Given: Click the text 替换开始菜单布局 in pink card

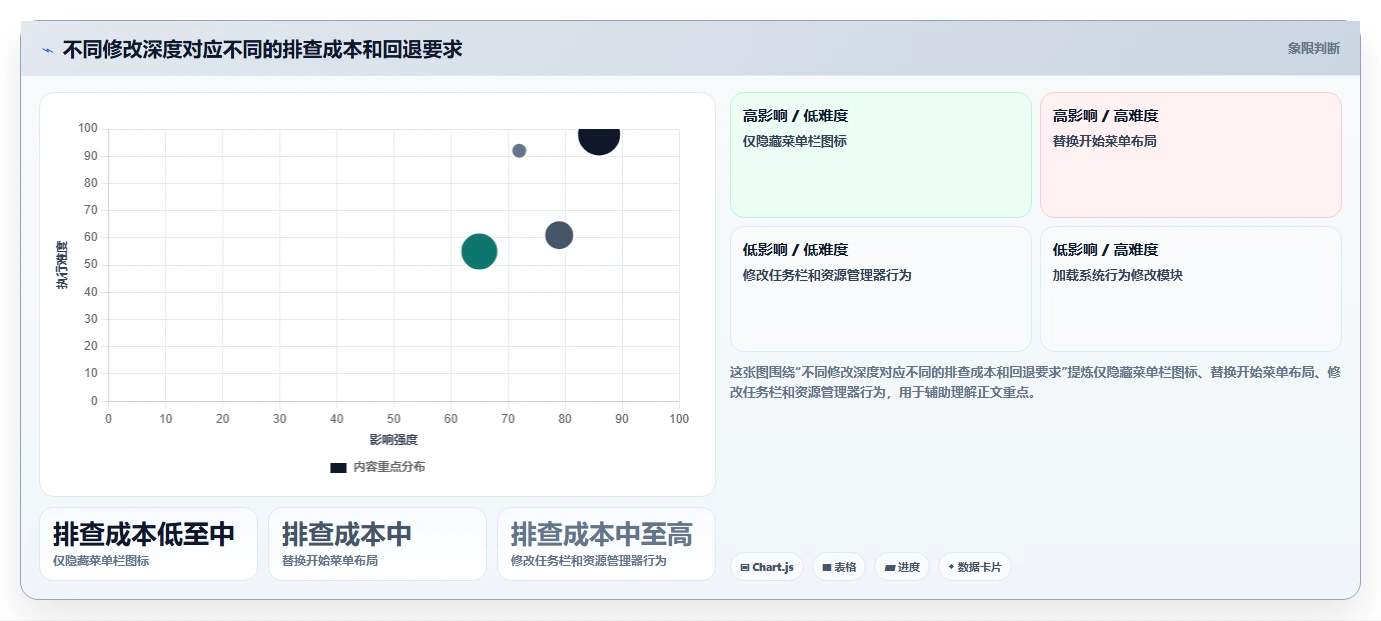Looking at the screenshot, I should (1105, 141).
